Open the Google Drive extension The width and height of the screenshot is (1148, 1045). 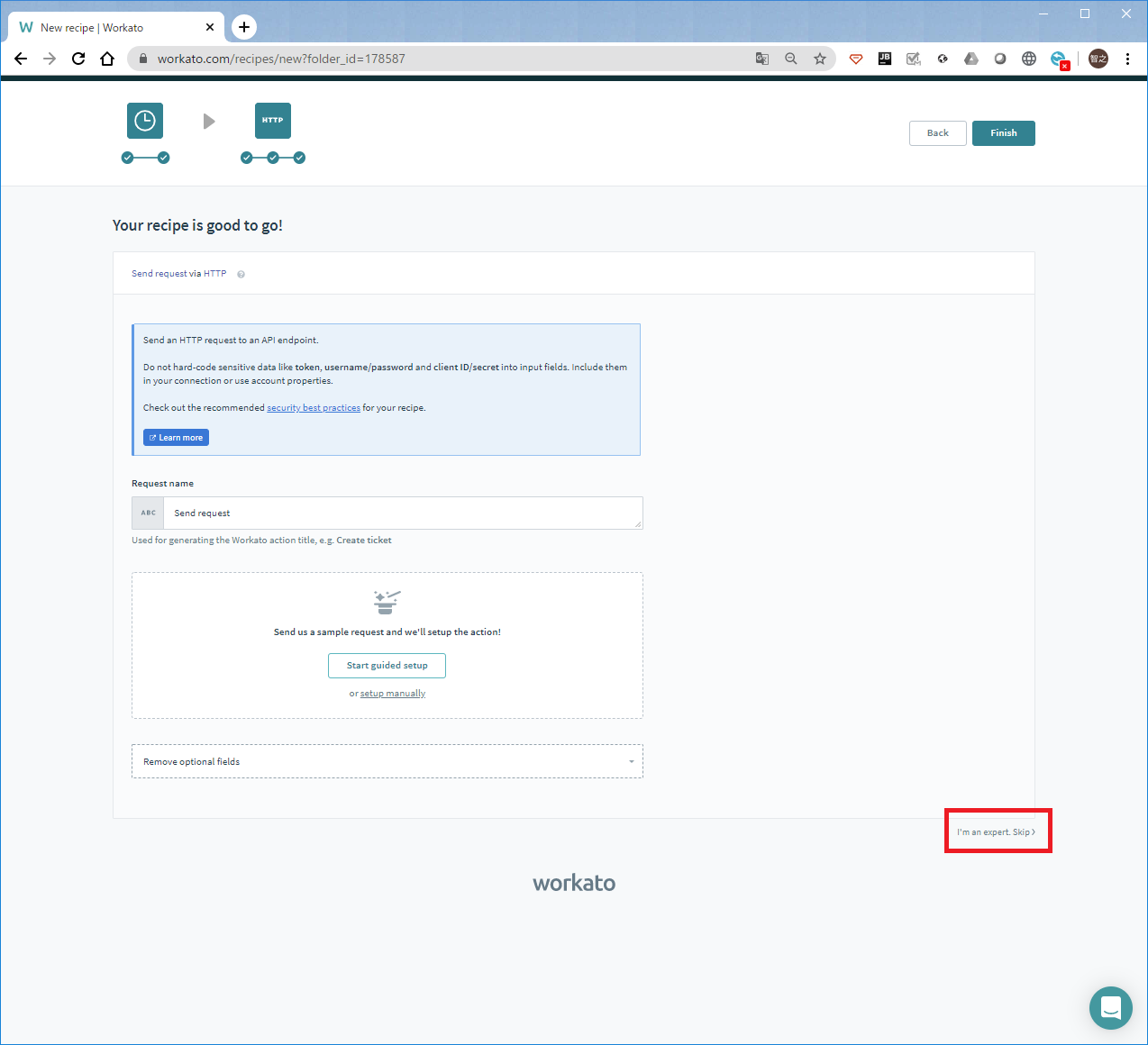click(971, 59)
